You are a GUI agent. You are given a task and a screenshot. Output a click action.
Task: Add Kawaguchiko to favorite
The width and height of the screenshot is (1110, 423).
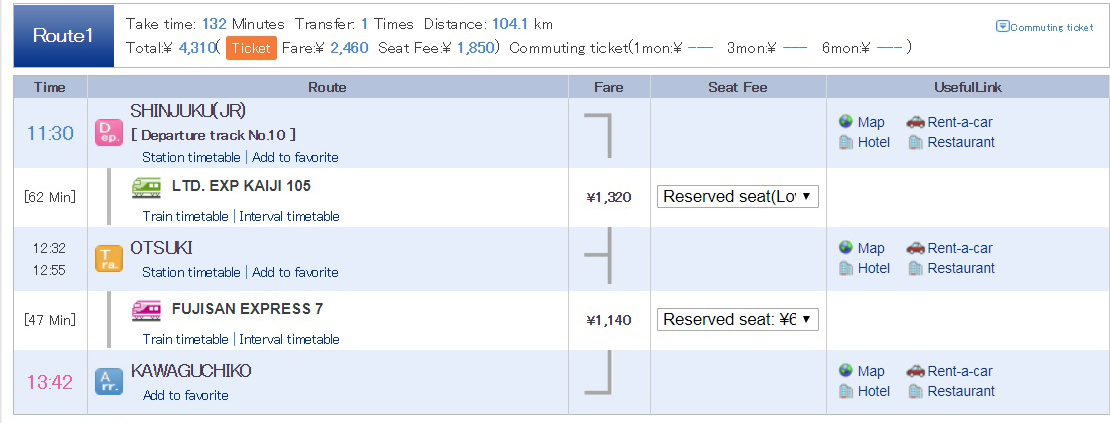pos(185,395)
